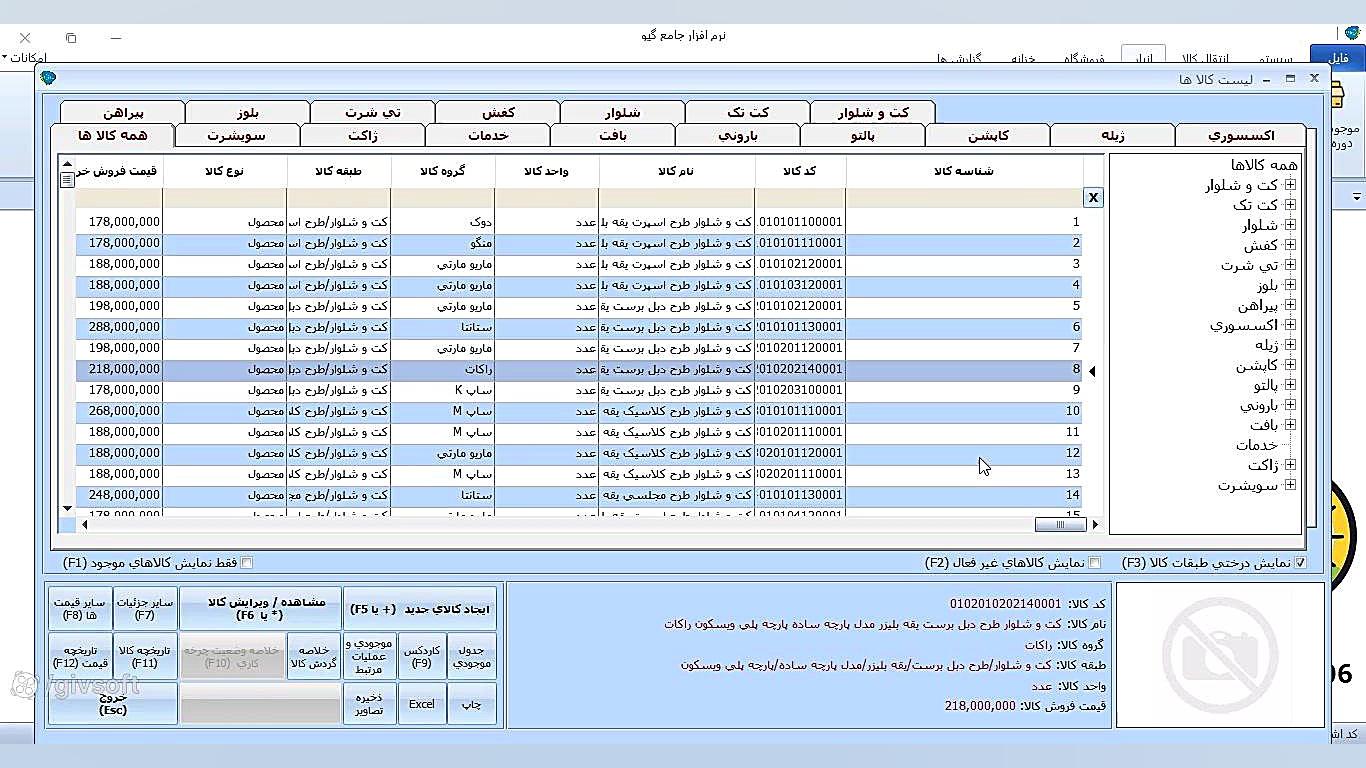Expand the 'تي شرت' tree node
The height and width of the screenshot is (768, 1366).
pos(1290,265)
